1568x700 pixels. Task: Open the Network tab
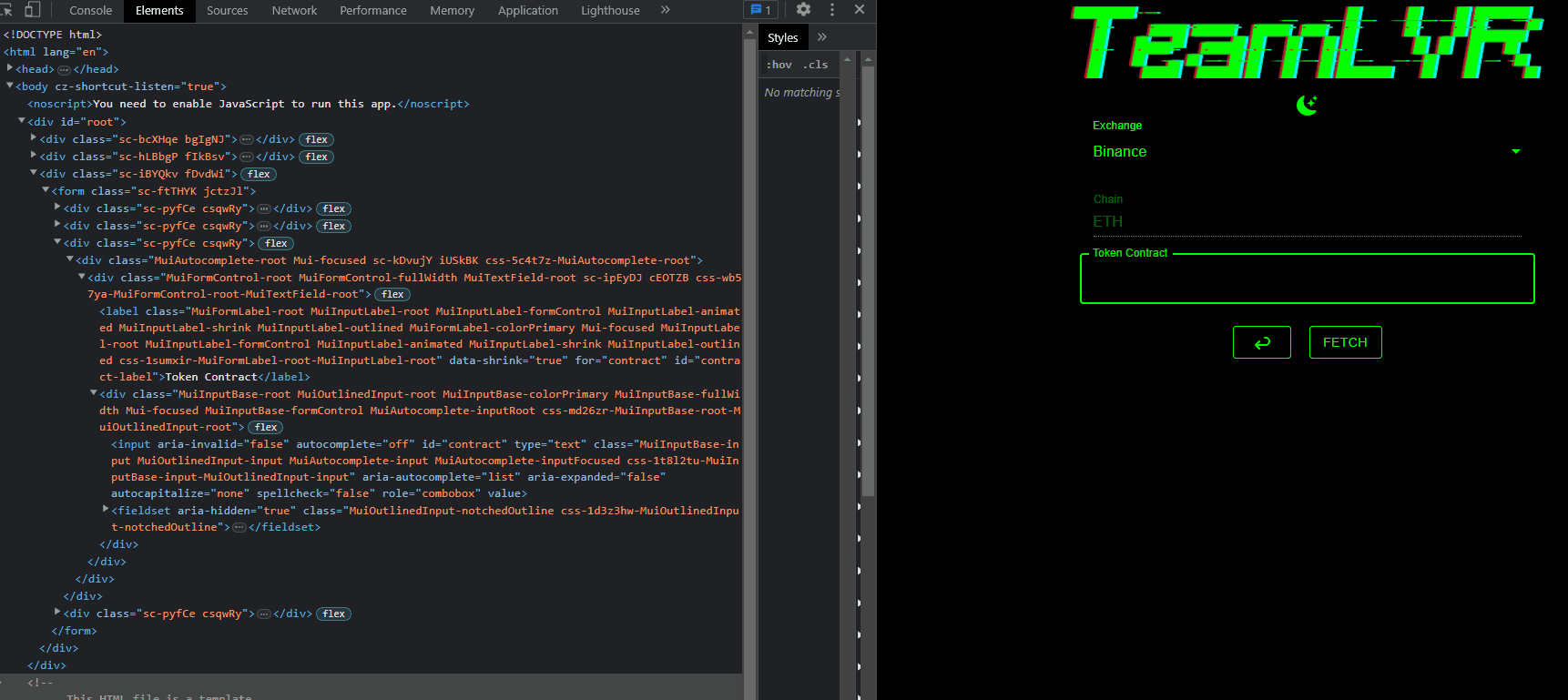tap(294, 10)
